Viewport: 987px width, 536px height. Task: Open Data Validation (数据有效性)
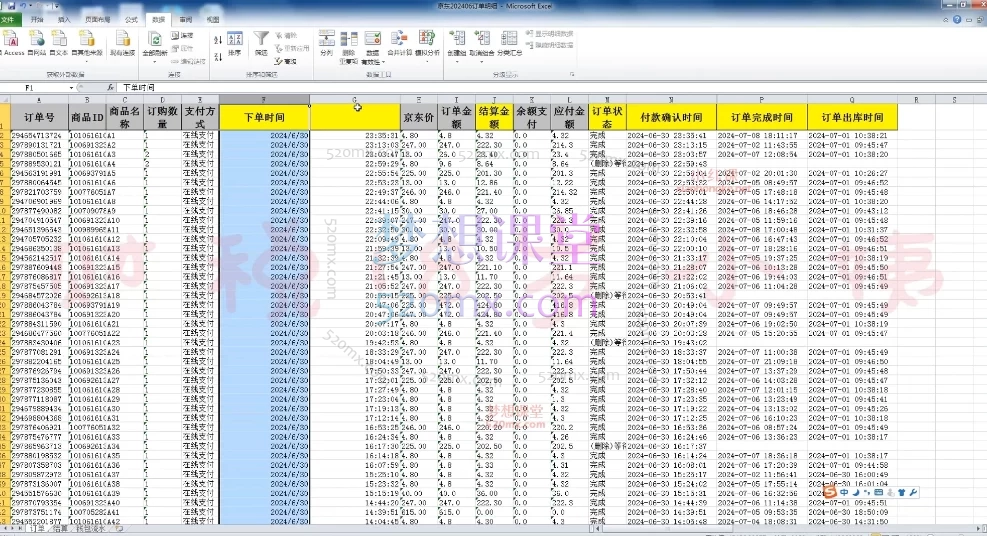tap(373, 47)
